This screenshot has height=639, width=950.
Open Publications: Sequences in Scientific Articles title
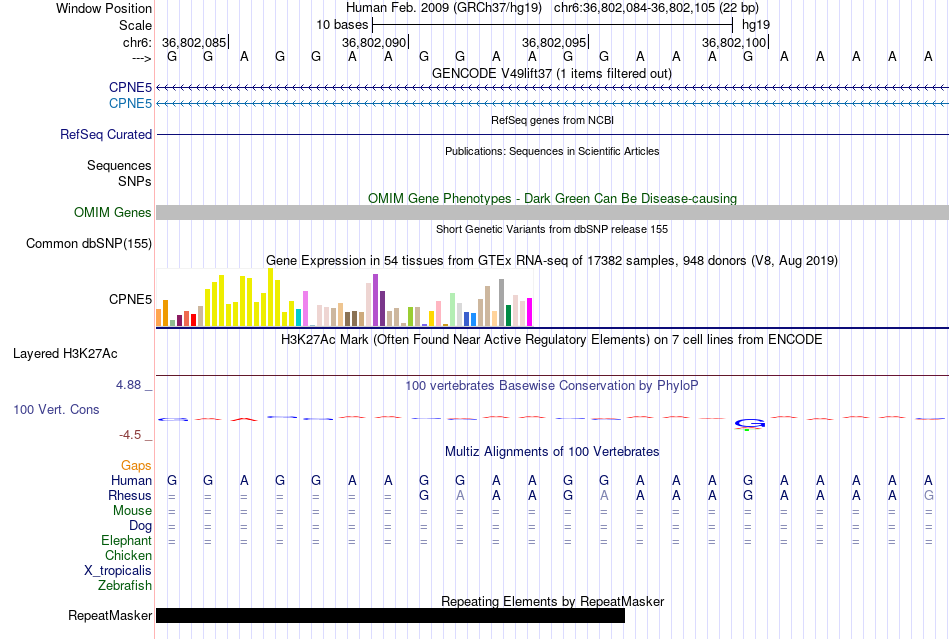coord(552,151)
